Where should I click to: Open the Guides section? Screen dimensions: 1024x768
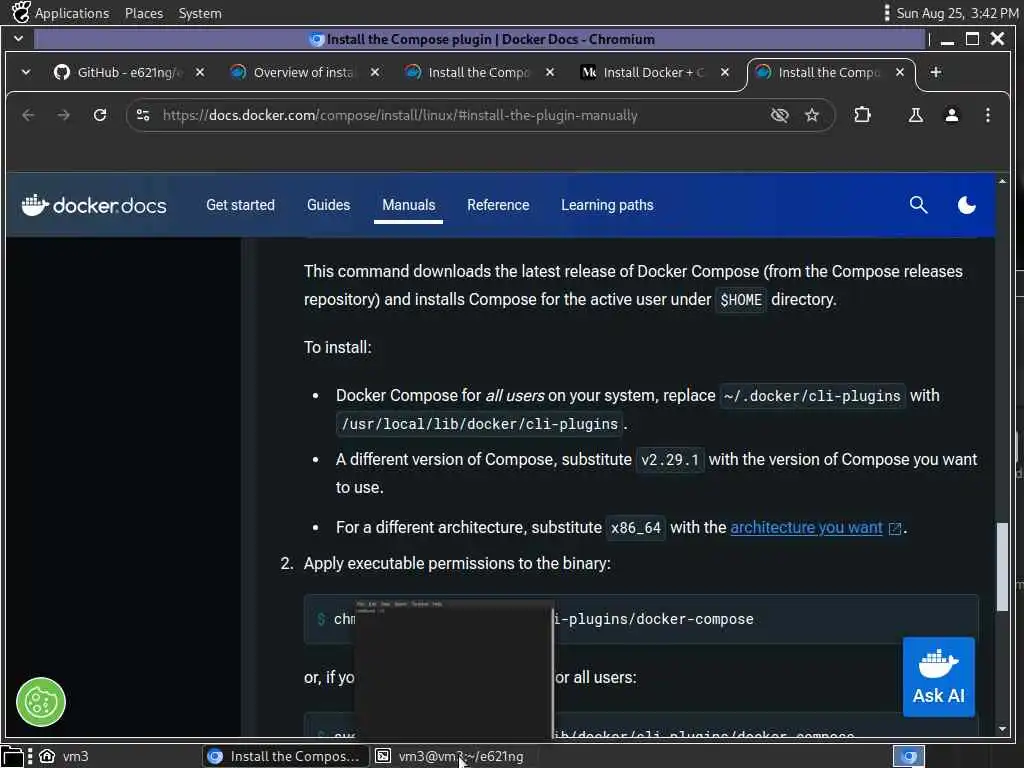(328, 205)
